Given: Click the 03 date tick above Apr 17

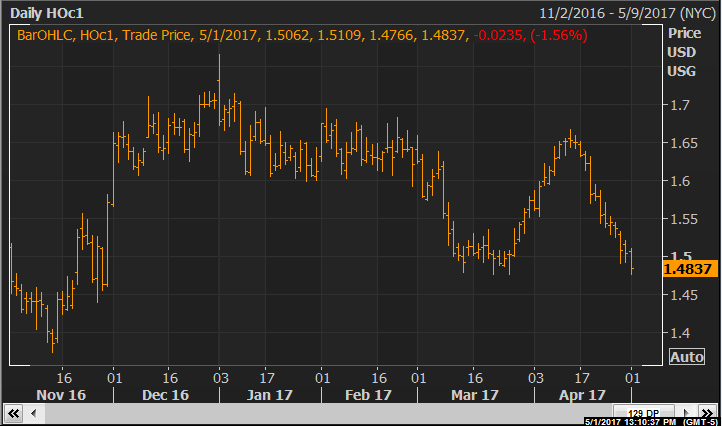Looking at the screenshot, I should 536,378.
